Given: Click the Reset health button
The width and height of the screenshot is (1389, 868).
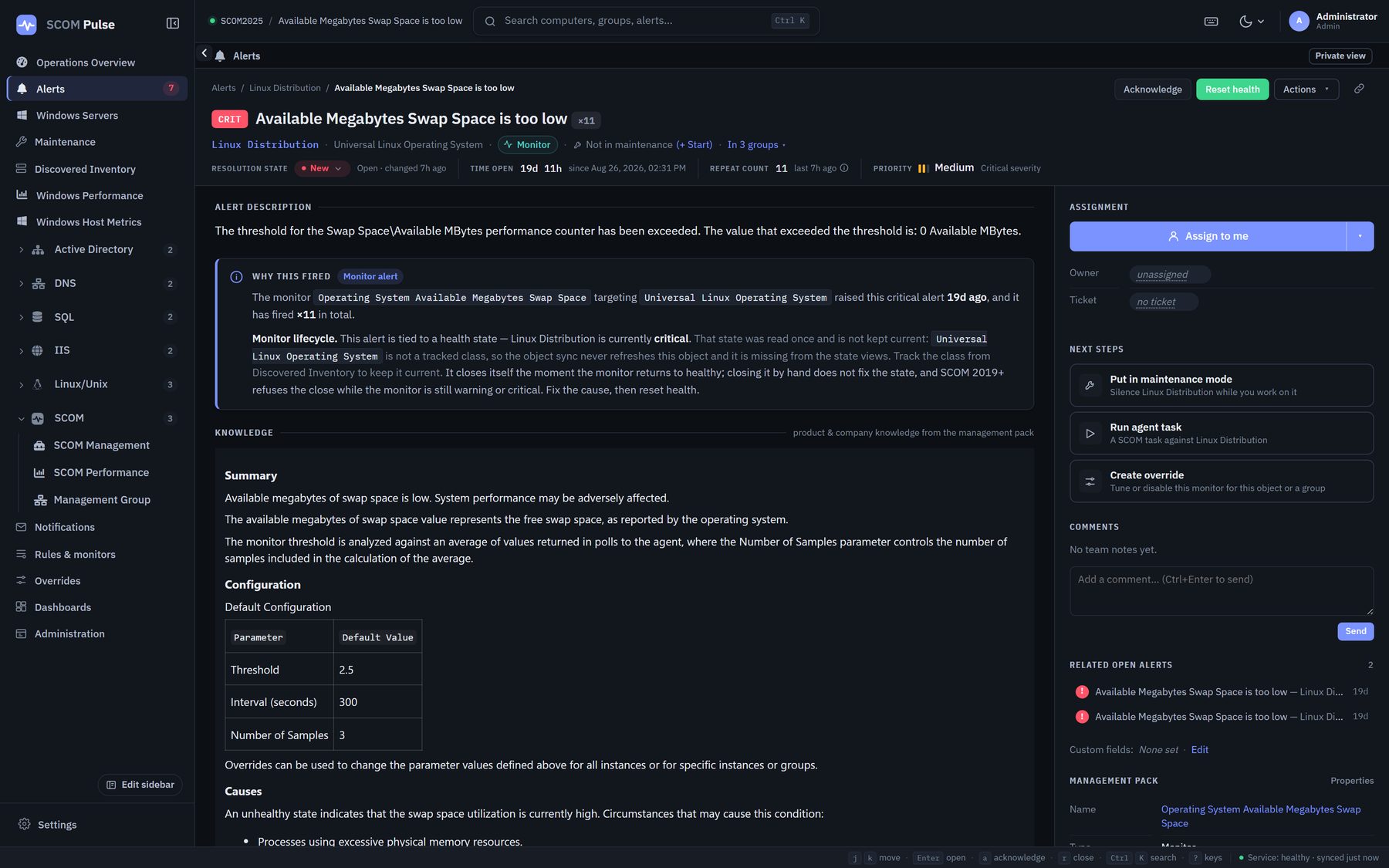Looking at the screenshot, I should [x=1232, y=90].
